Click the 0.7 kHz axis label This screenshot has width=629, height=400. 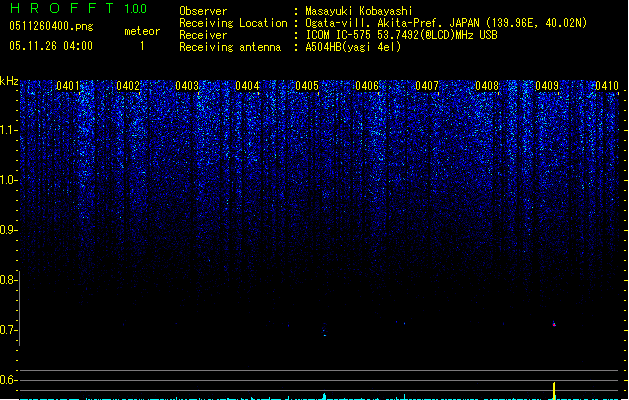8,330
